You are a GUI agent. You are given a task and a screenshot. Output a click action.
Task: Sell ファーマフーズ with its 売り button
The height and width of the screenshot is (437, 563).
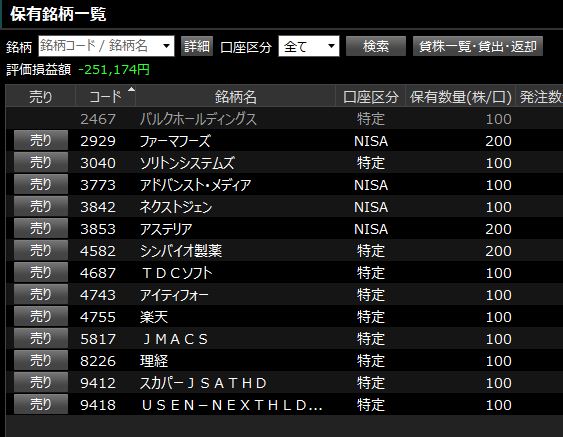[41, 140]
